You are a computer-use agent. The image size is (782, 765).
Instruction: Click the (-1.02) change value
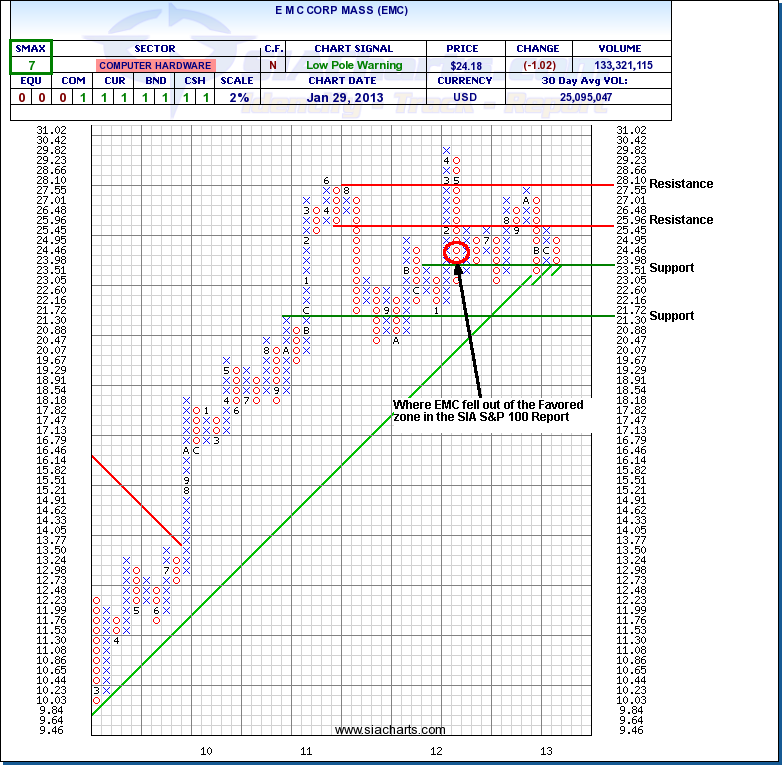tap(537, 65)
